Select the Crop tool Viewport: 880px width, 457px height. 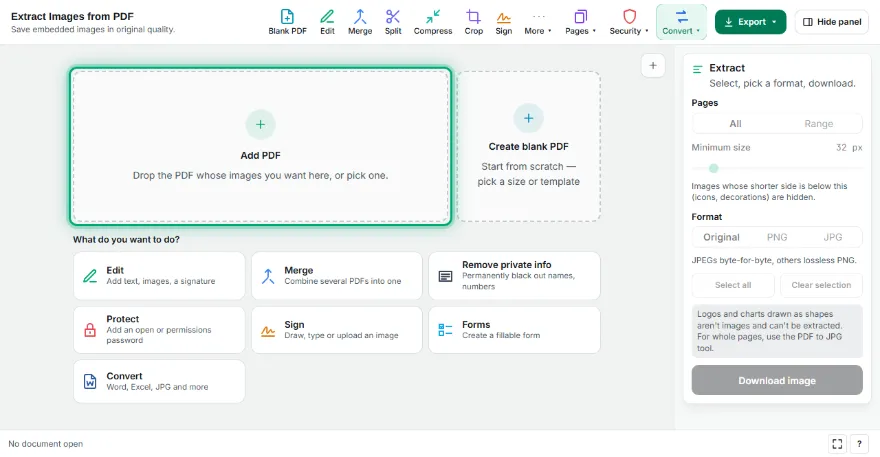[x=474, y=22]
